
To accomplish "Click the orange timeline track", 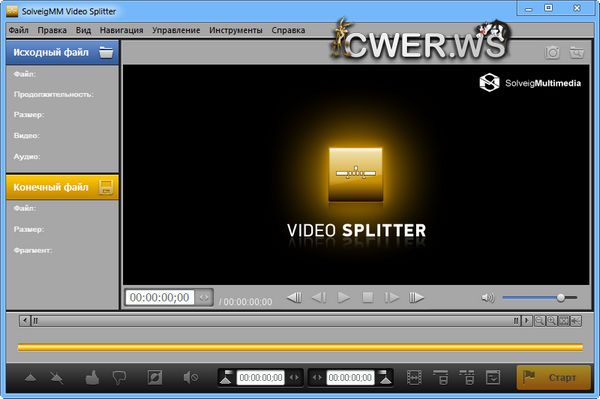I will (x=300, y=347).
